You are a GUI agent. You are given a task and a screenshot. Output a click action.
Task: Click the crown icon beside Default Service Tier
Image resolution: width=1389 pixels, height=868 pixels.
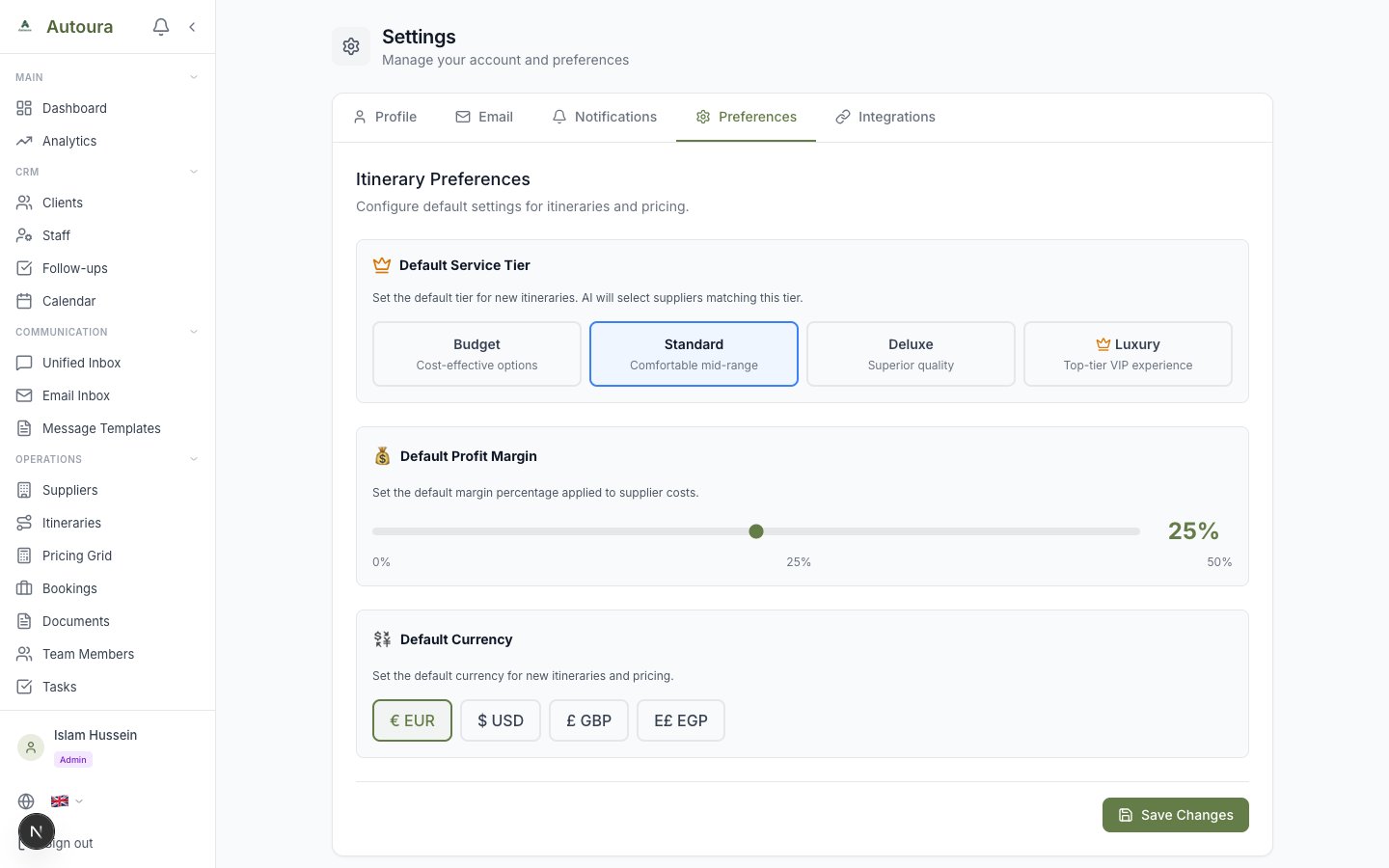point(382,265)
